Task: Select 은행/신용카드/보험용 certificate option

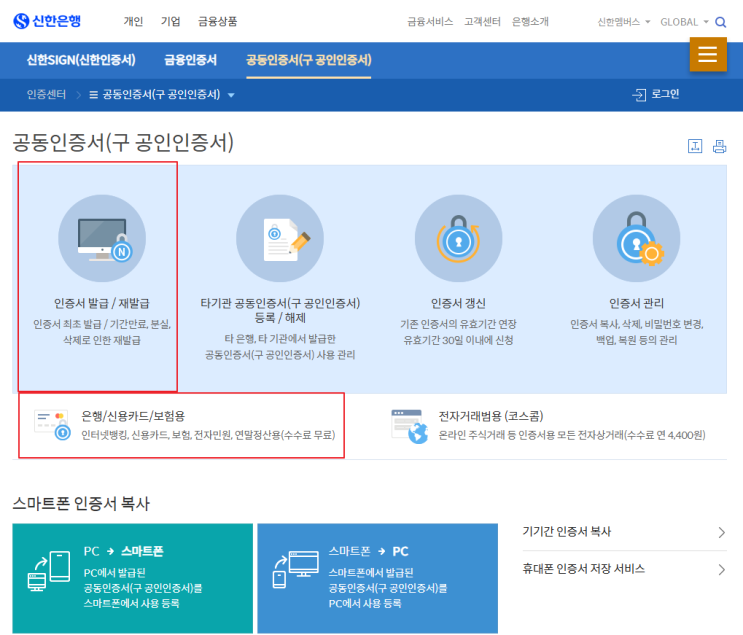Action: [x=181, y=425]
